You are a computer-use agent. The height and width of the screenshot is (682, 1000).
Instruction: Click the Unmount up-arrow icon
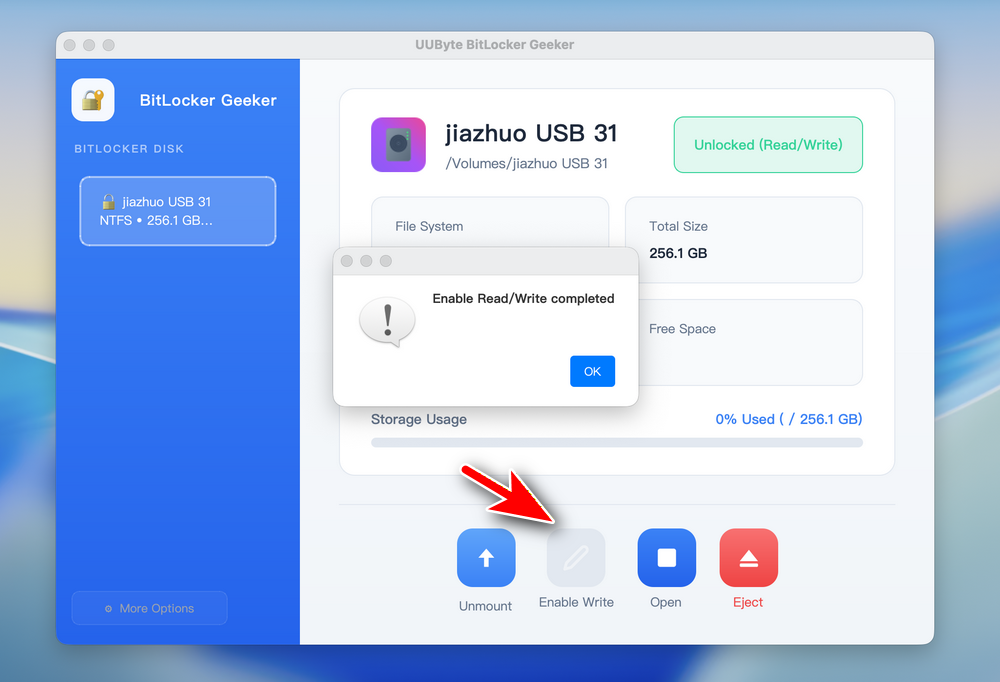pos(486,557)
